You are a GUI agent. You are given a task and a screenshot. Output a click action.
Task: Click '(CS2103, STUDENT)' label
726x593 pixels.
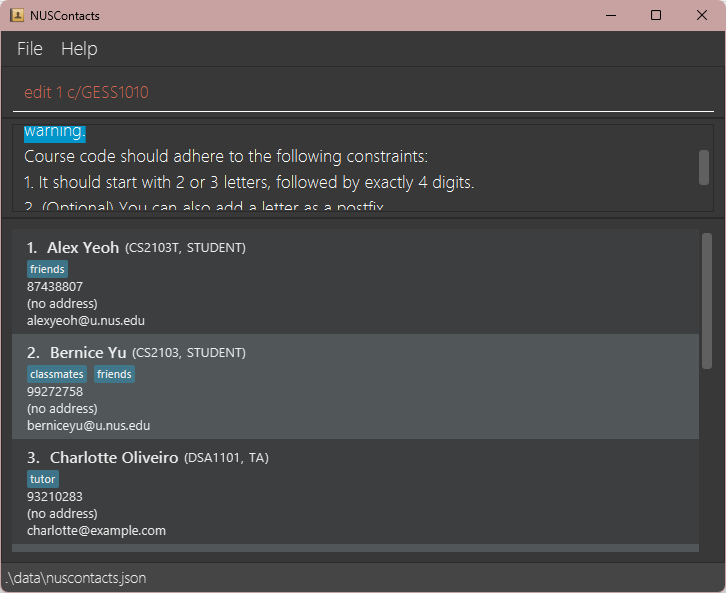click(x=189, y=353)
